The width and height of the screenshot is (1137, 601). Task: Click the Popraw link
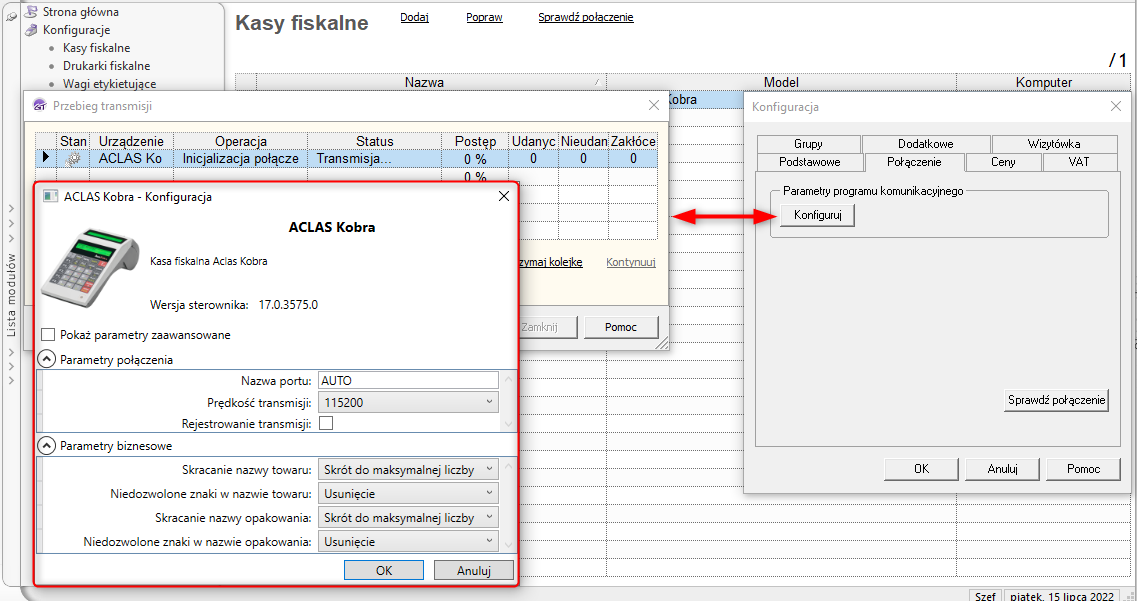pyautogui.click(x=484, y=17)
